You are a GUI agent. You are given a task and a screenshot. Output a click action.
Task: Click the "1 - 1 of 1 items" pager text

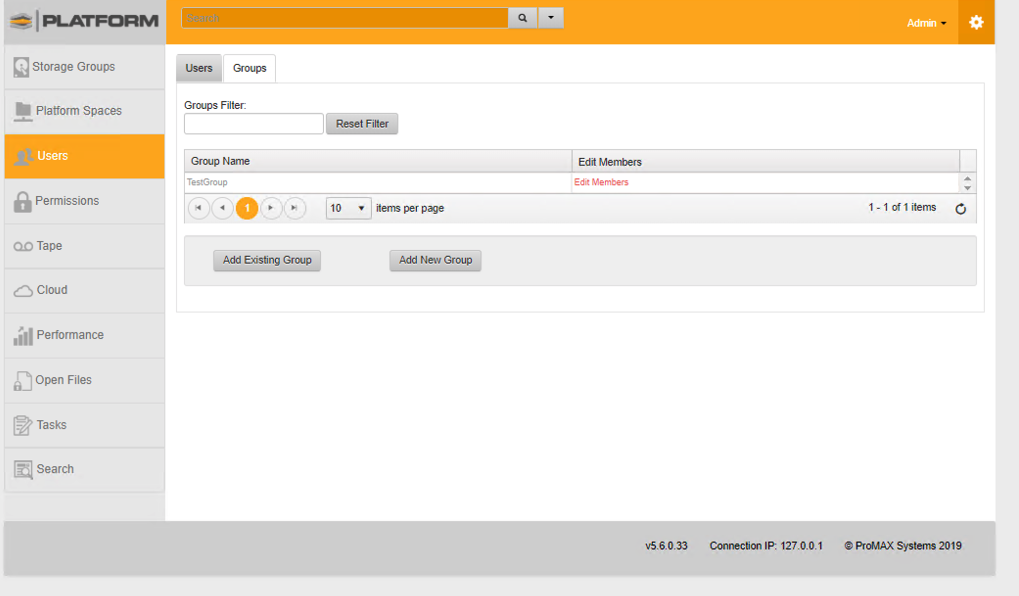coord(902,207)
